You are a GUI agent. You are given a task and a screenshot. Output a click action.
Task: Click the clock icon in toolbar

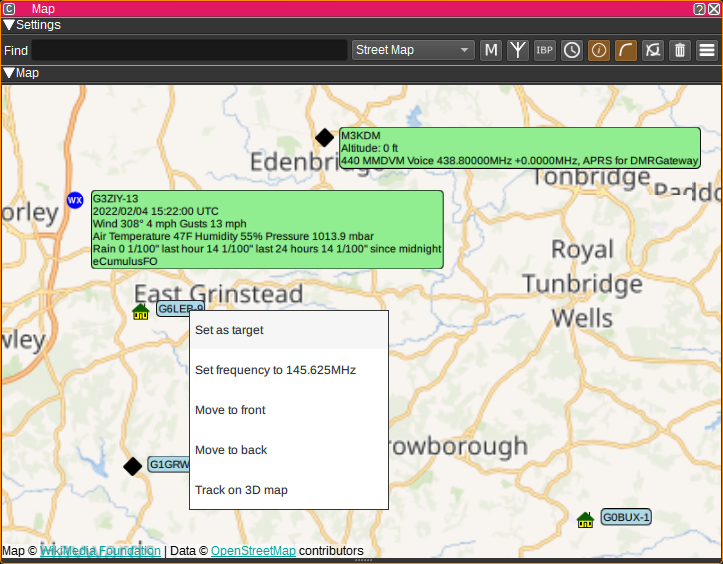pyautogui.click(x=572, y=50)
